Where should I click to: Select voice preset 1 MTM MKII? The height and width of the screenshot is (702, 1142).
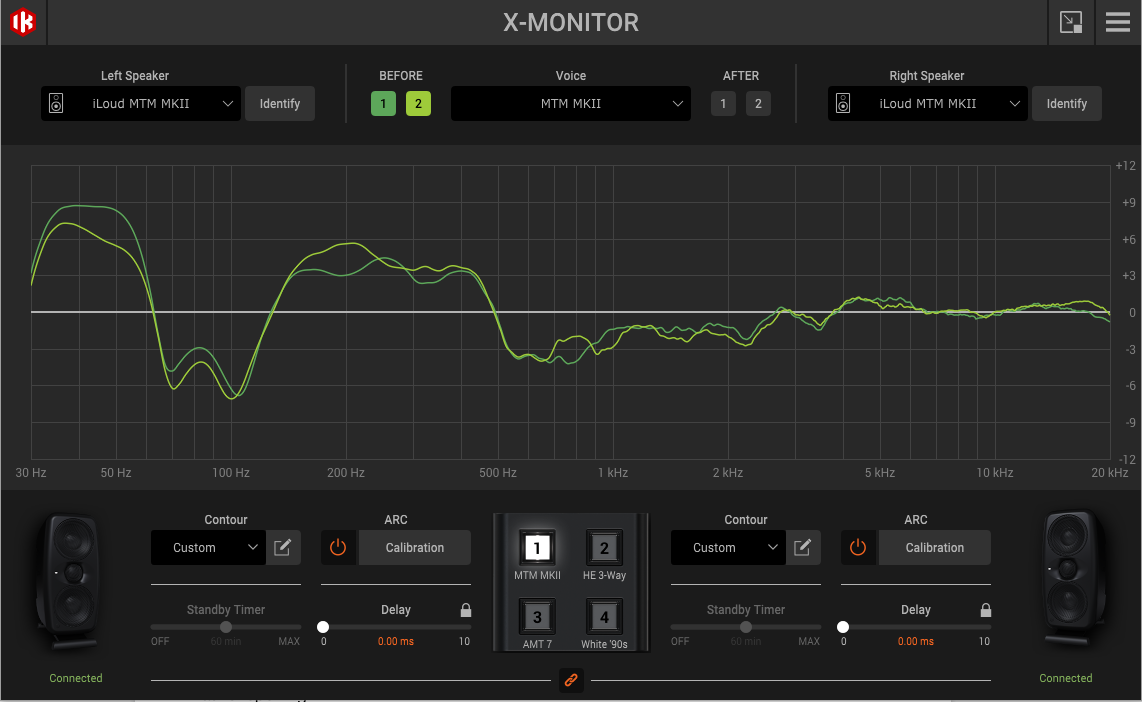tap(537, 548)
